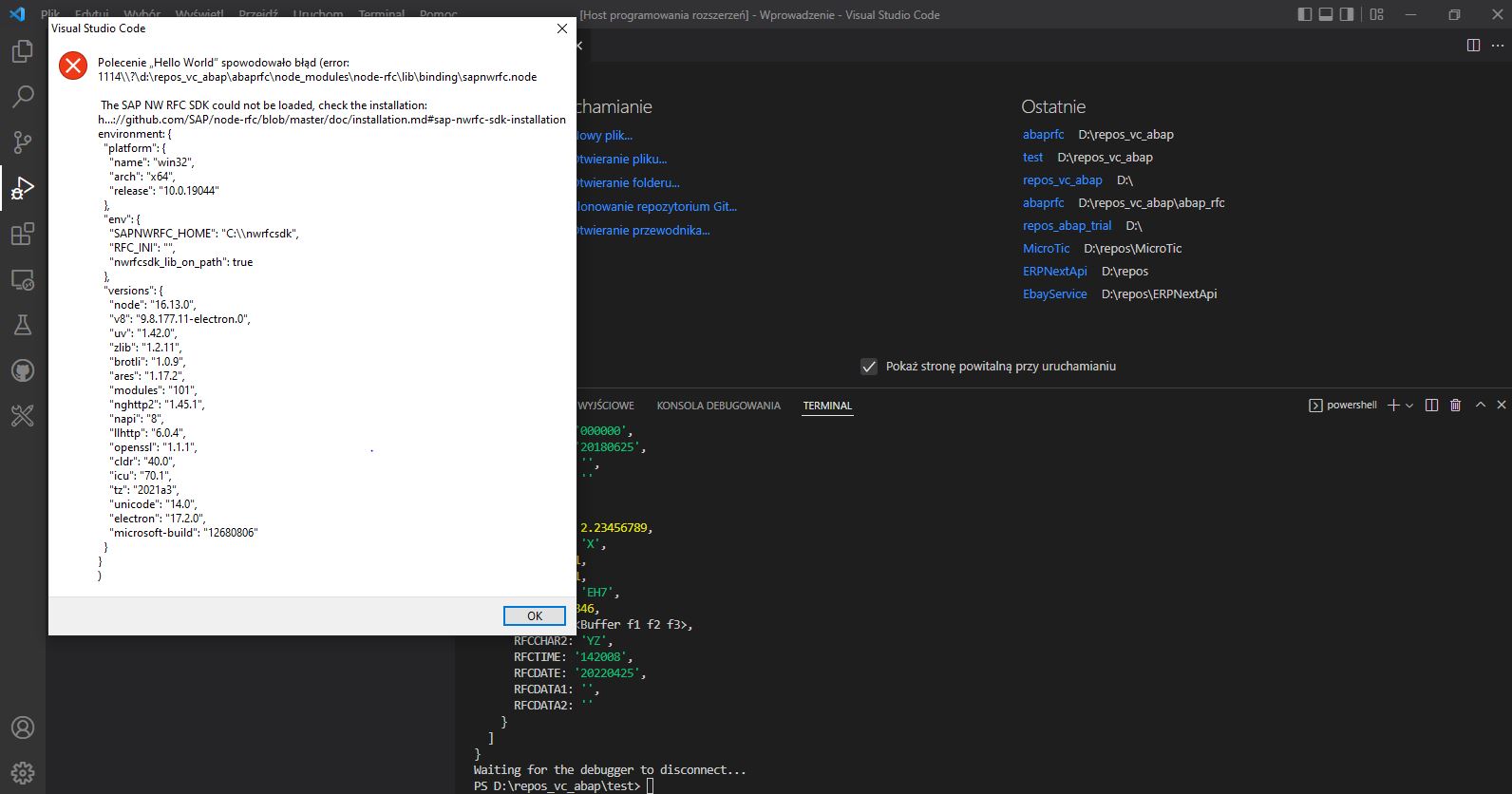This screenshot has height=794, width=1512.
Task: Kill terminal using trash icon
Action: pos(1455,406)
